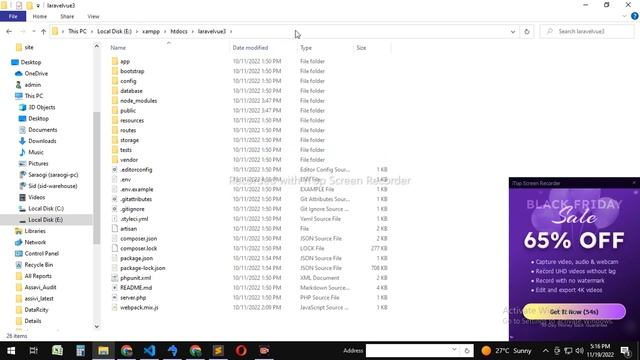Select xampp in the address path
Image resolution: width=640 pixels, height=360 pixels.
[151, 31]
